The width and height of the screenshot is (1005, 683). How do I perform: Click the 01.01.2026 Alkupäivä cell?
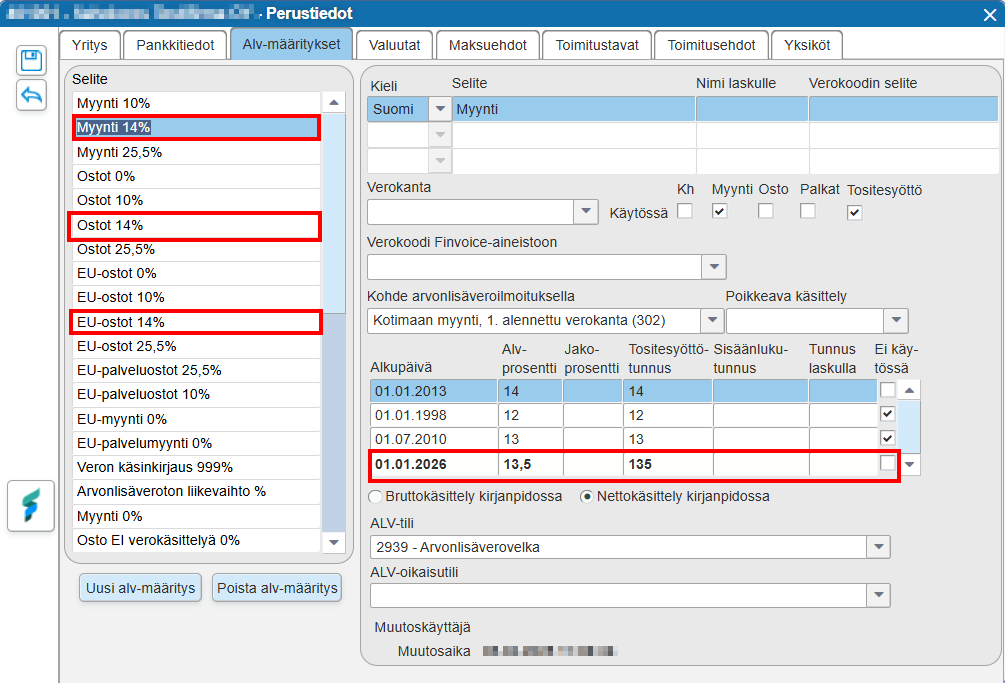[433, 464]
